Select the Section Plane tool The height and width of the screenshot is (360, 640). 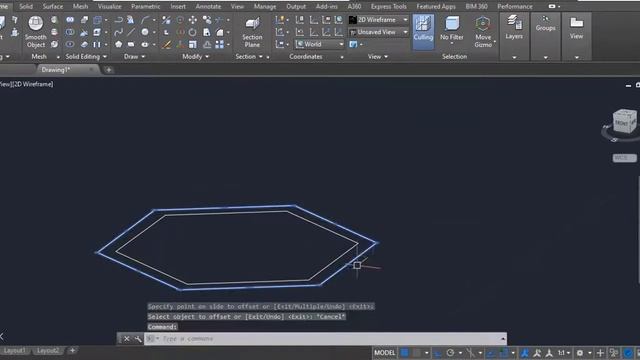tap(252, 32)
